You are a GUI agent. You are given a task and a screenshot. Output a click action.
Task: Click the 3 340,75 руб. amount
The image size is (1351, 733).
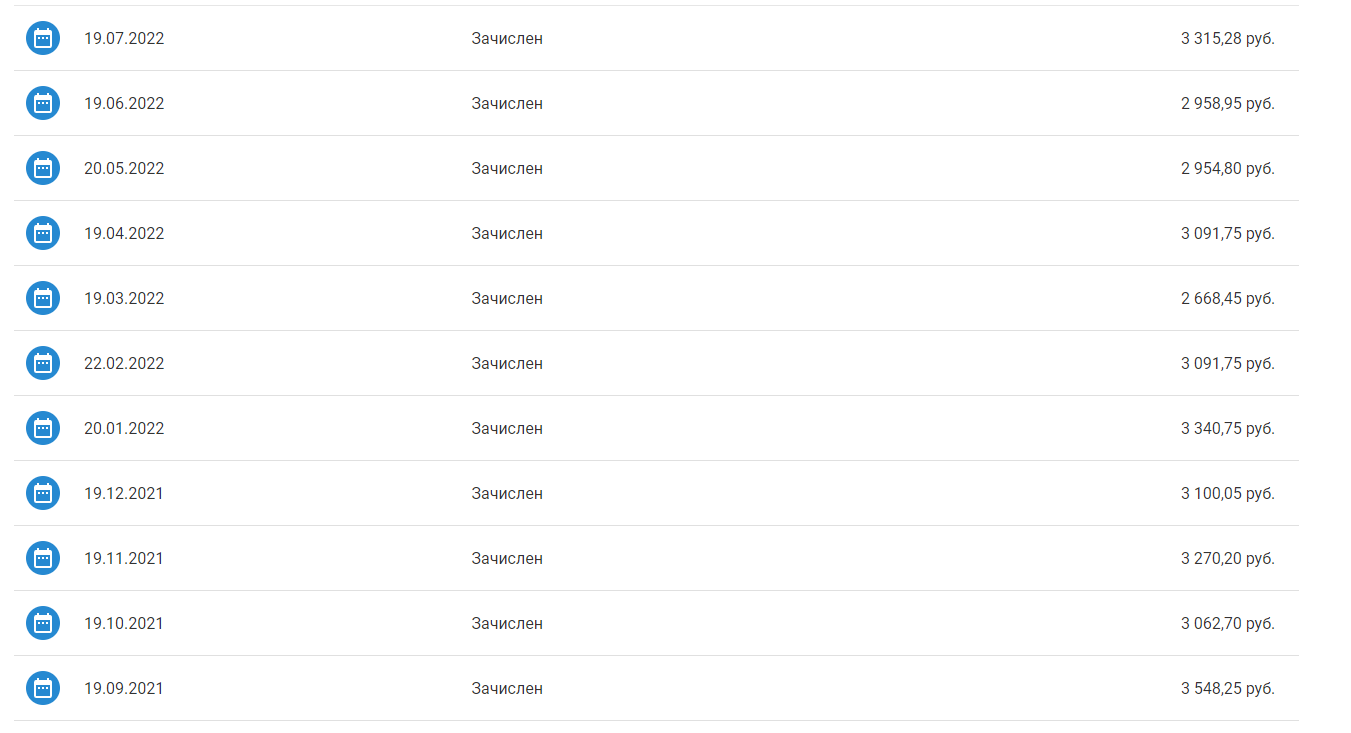1227,429
